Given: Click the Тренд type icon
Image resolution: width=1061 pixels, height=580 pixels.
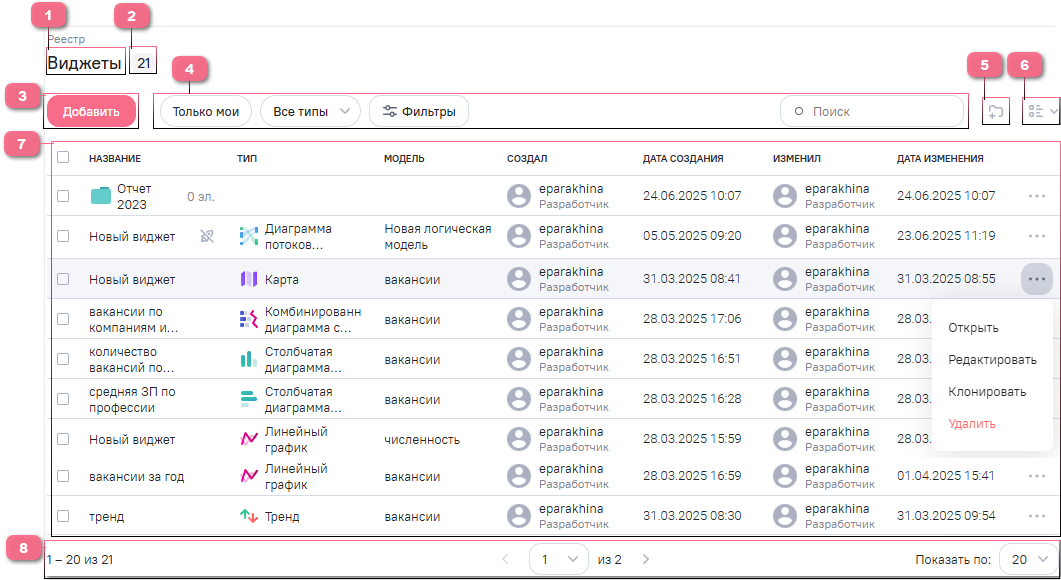Looking at the screenshot, I should coord(249,517).
